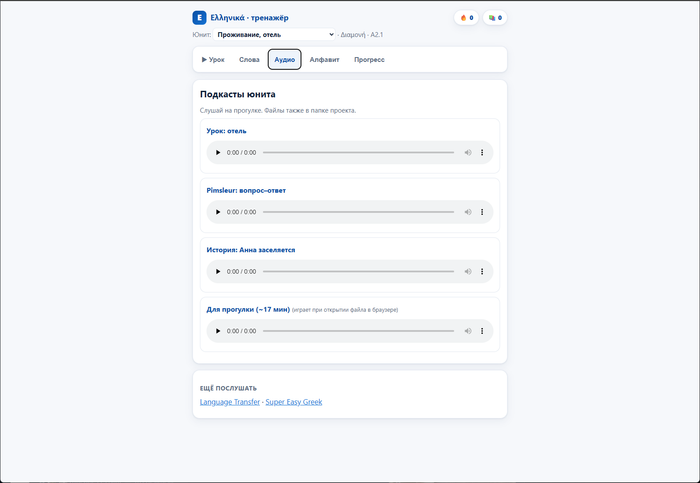
Task: Expand the Юнит dropdown 'Проживание, отель'
Action: coord(274,34)
